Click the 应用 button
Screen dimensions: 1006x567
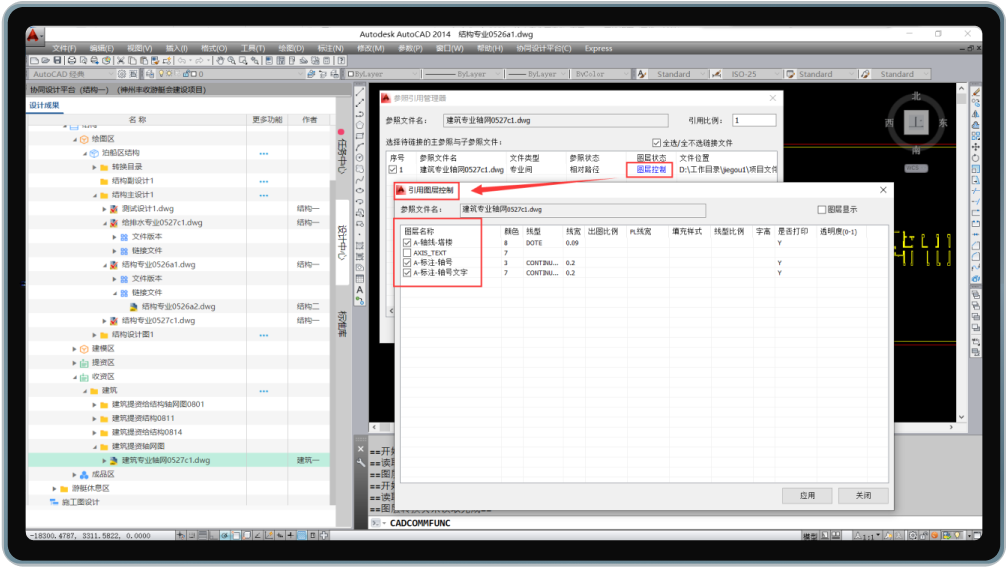807,496
